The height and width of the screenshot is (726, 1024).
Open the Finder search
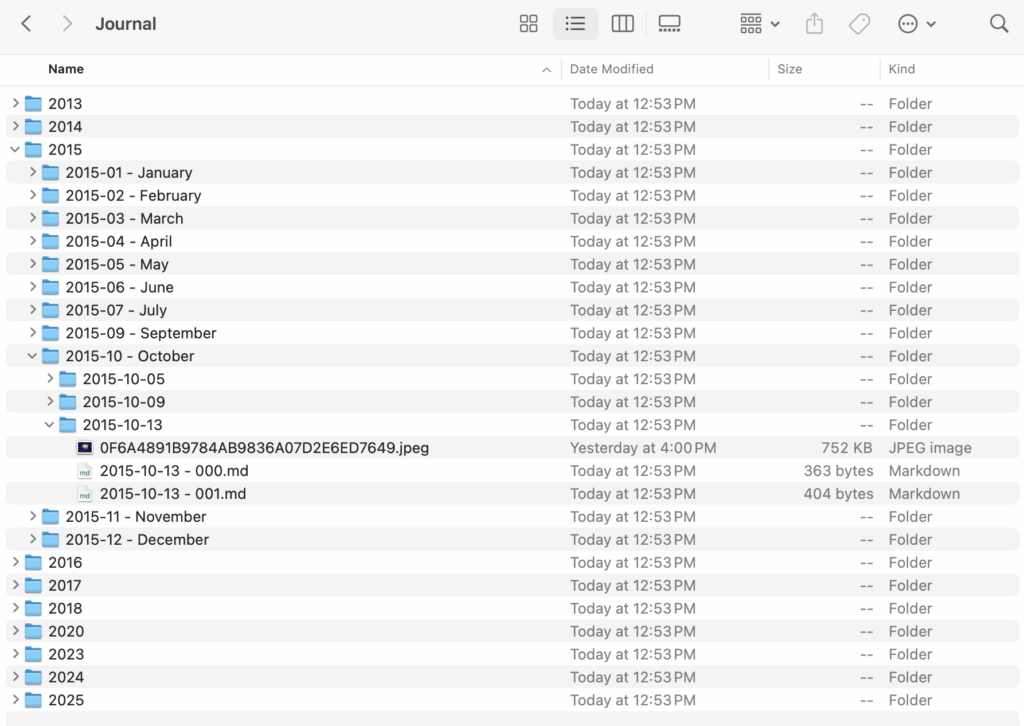pos(998,24)
